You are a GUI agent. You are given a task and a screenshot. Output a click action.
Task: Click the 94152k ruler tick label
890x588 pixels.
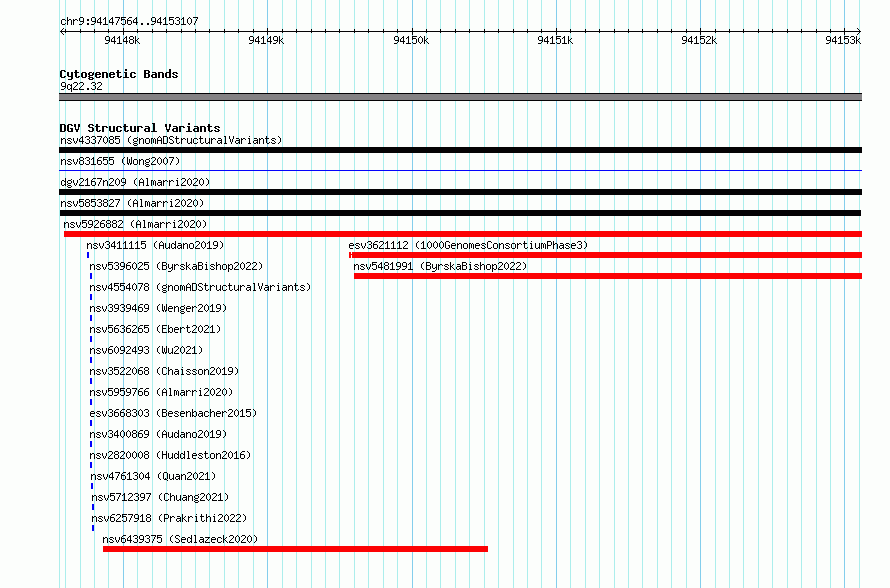coord(699,40)
